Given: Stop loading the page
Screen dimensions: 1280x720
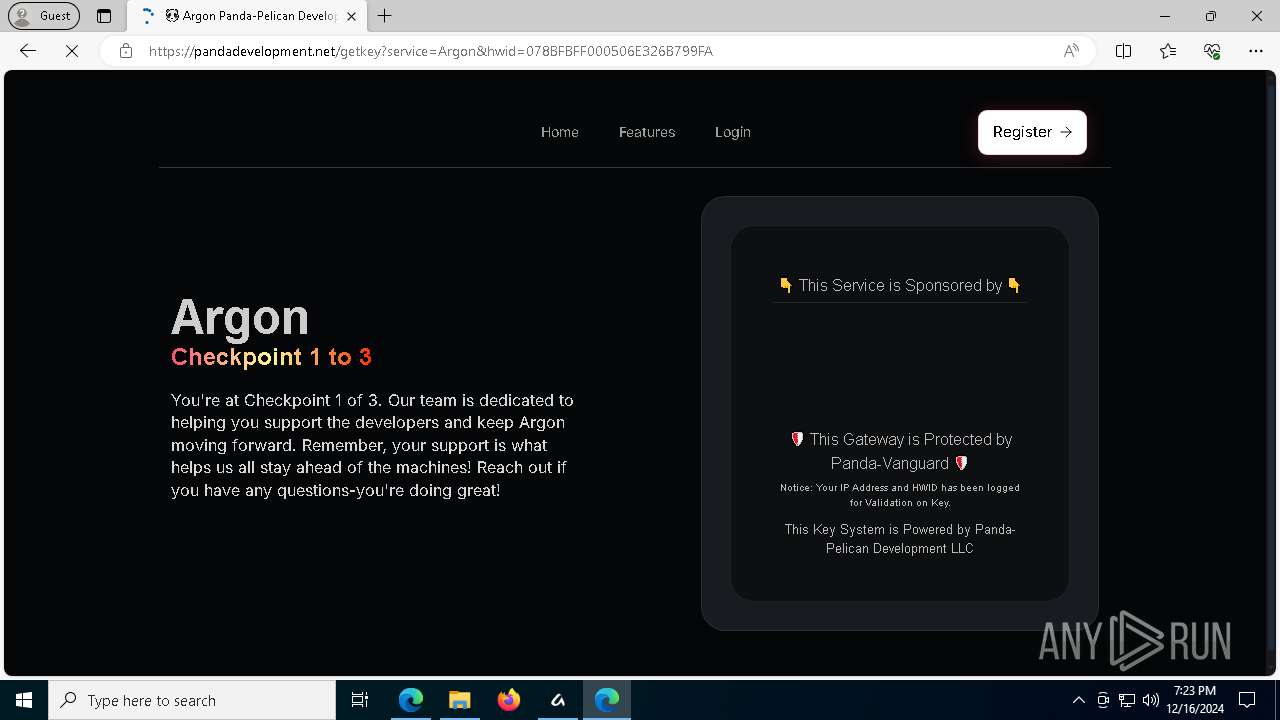Looking at the screenshot, I should 72,51.
